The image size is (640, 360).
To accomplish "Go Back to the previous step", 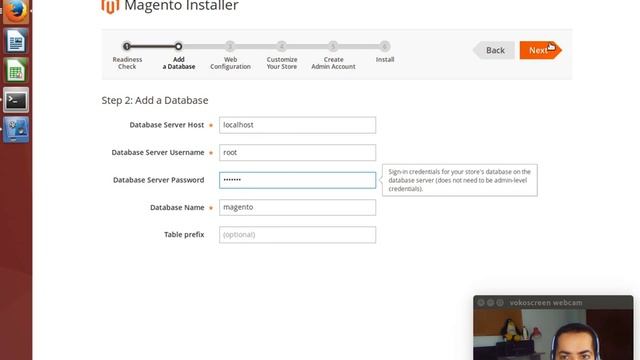I will click(x=494, y=50).
